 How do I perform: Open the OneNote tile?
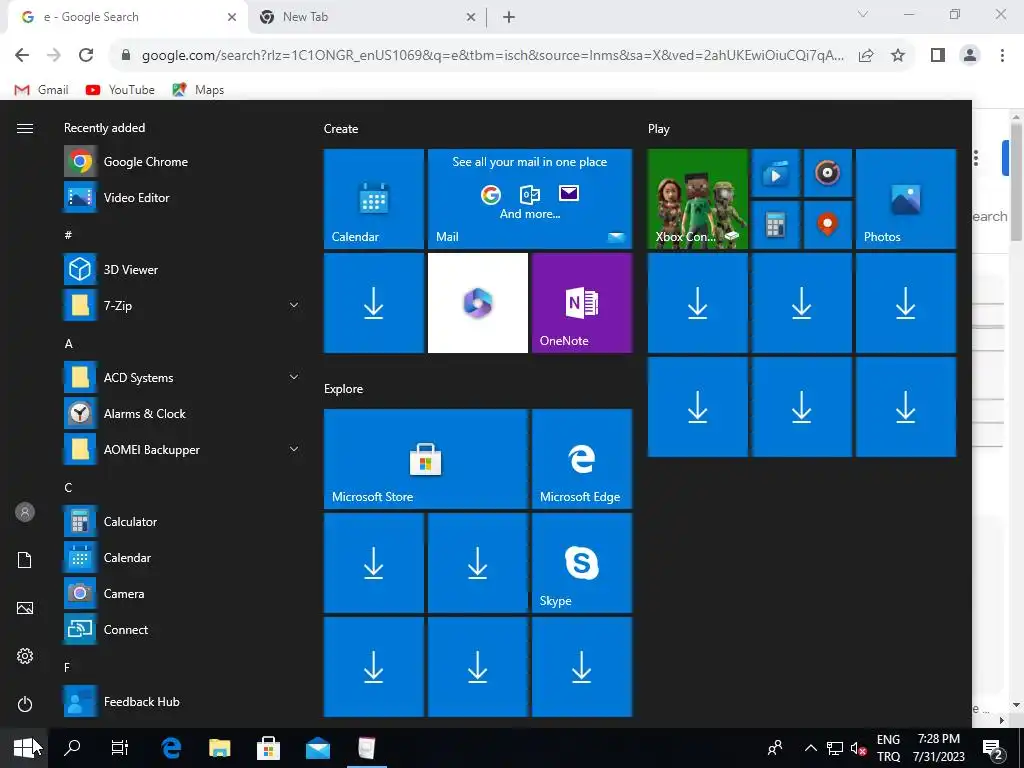(582, 303)
